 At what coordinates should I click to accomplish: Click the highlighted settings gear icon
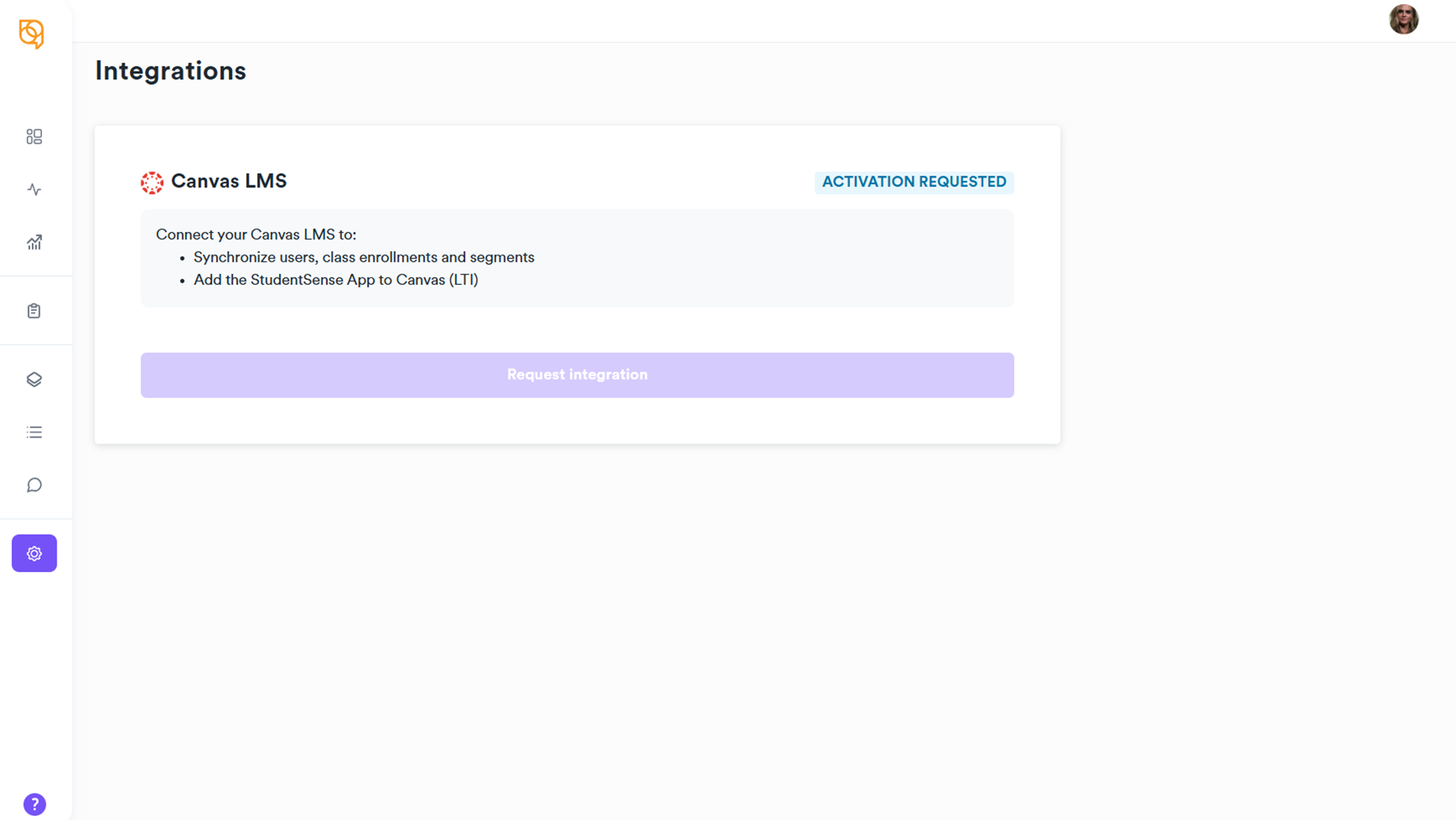(x=34, y=554)
